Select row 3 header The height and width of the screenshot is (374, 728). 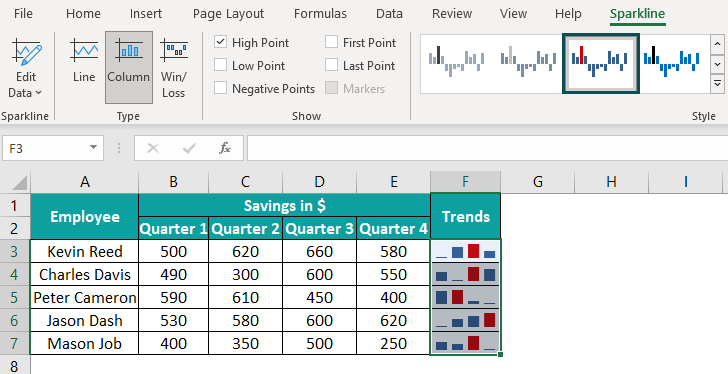14,251
